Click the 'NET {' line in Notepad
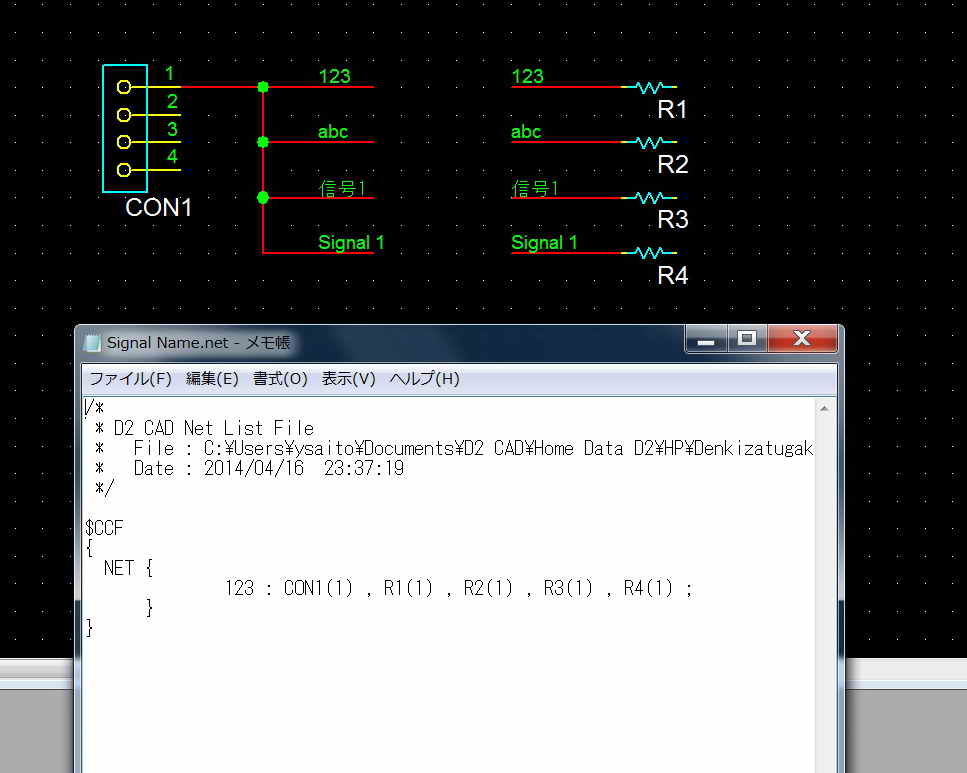 tap(128, 568)
